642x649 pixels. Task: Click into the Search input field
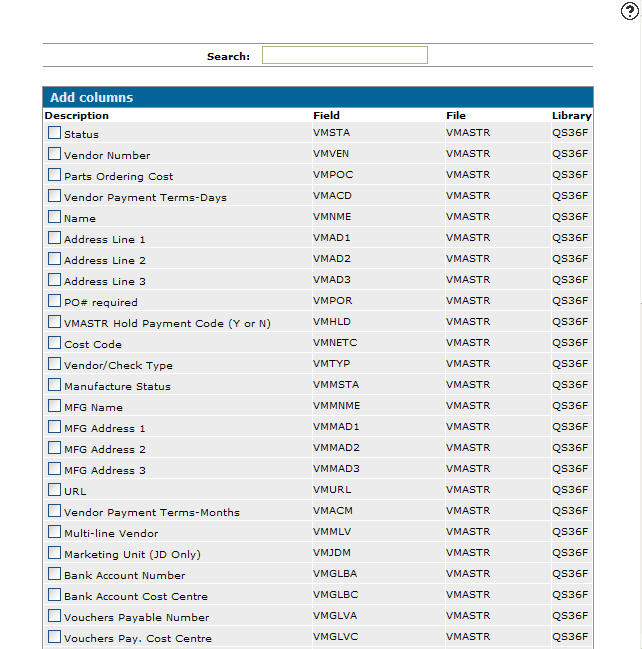(344, 56)
